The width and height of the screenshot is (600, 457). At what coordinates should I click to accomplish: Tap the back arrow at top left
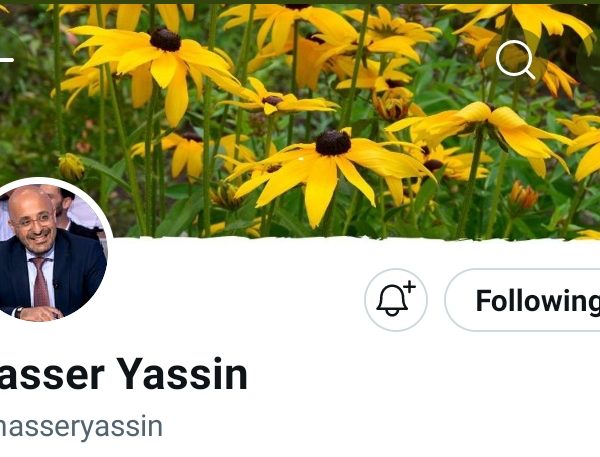tap(6, 60)
